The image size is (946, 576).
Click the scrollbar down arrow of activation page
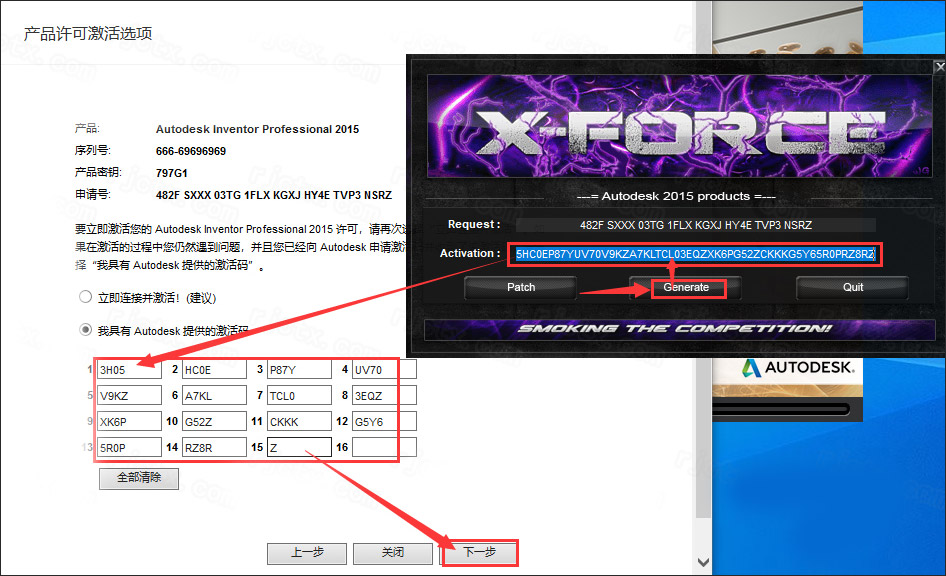pos(703,562)
